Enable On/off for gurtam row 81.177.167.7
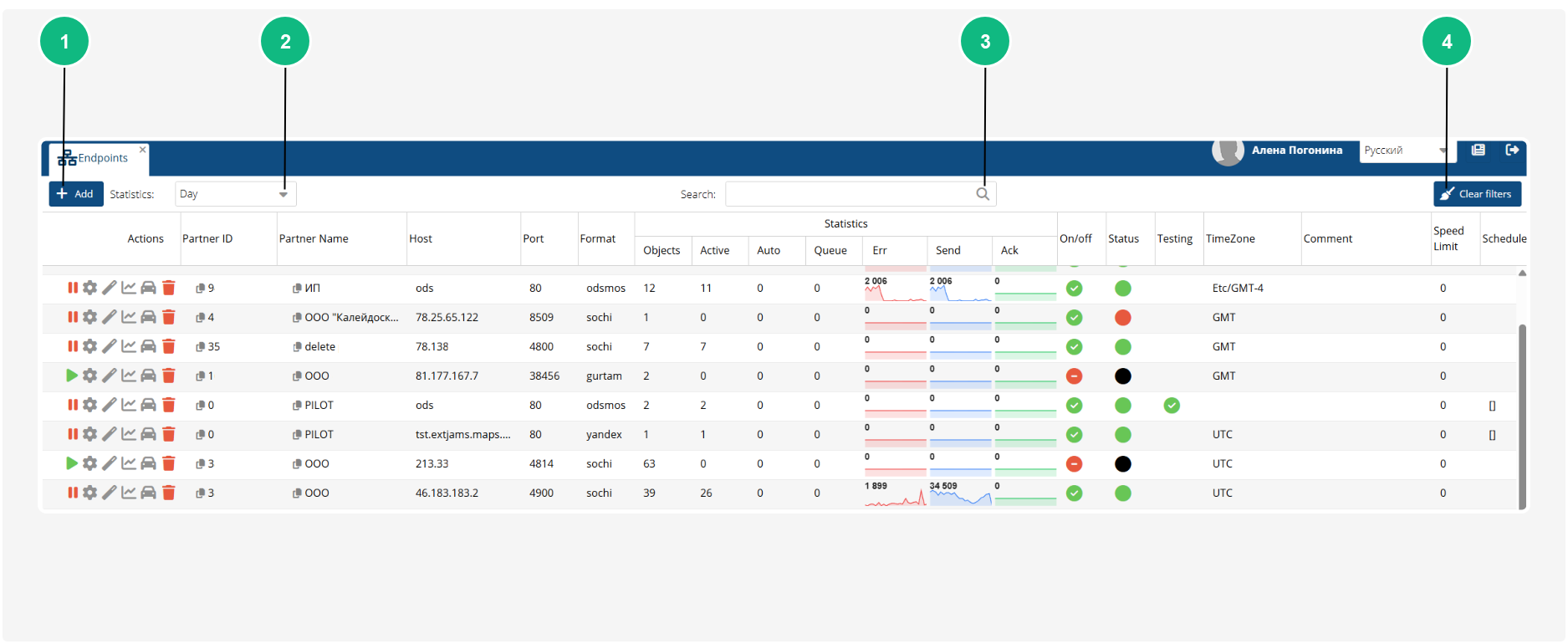 pyautogui.click(x=1075, y=376)
